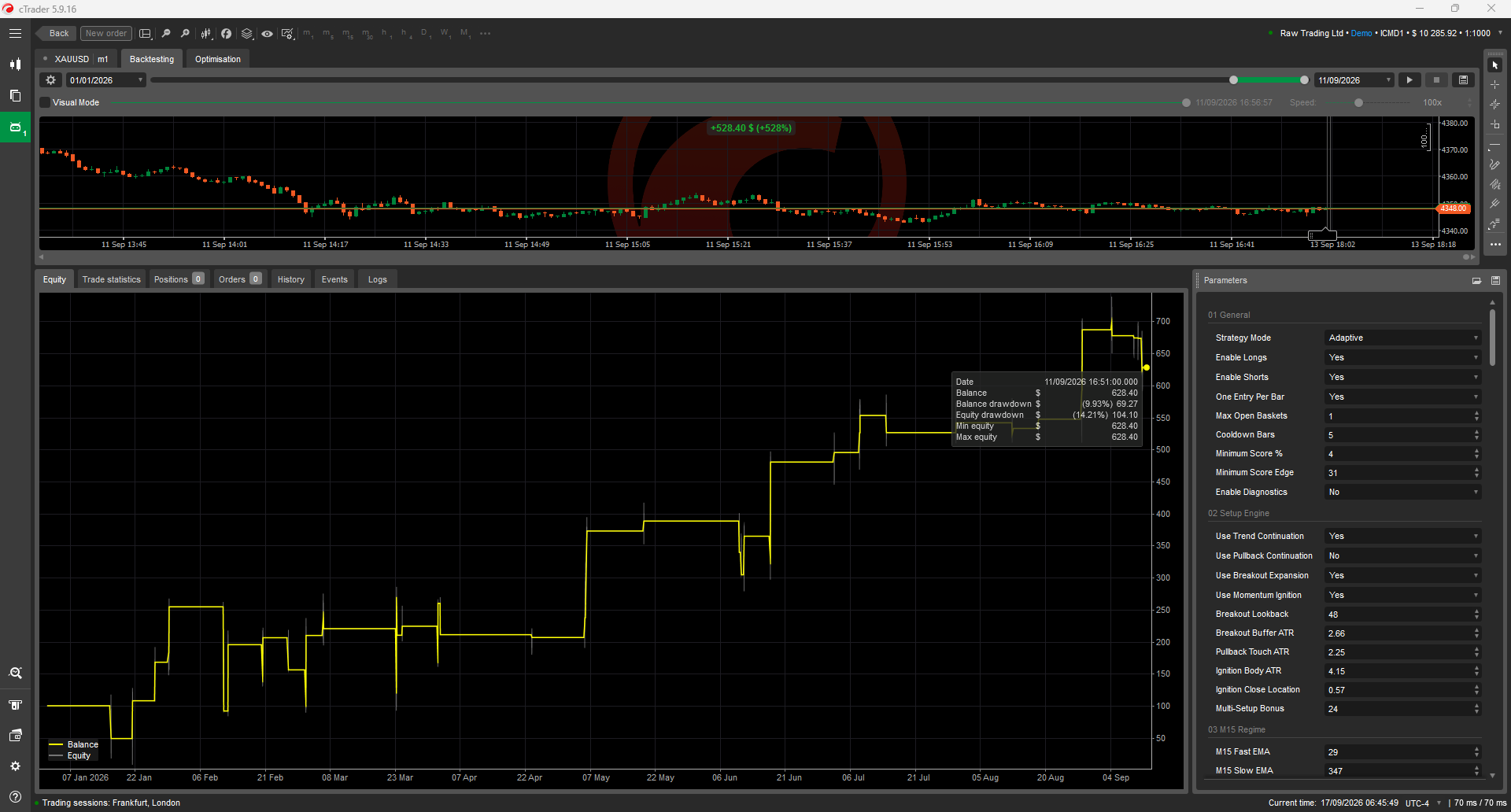
Task: Open more drawing tools ellipsis
Action: [1495, 245]
